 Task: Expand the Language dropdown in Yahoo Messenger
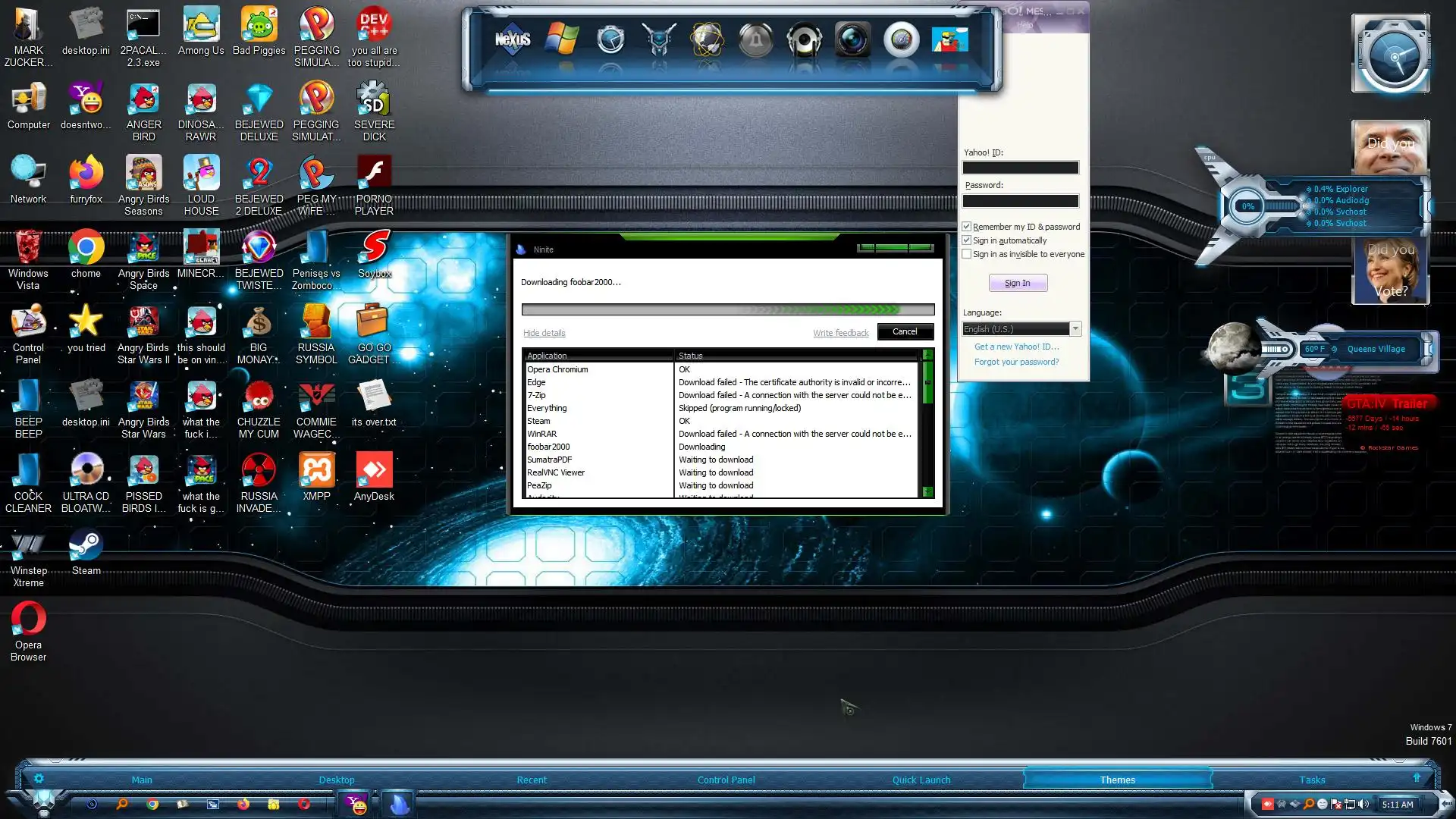coord(1075,329)
